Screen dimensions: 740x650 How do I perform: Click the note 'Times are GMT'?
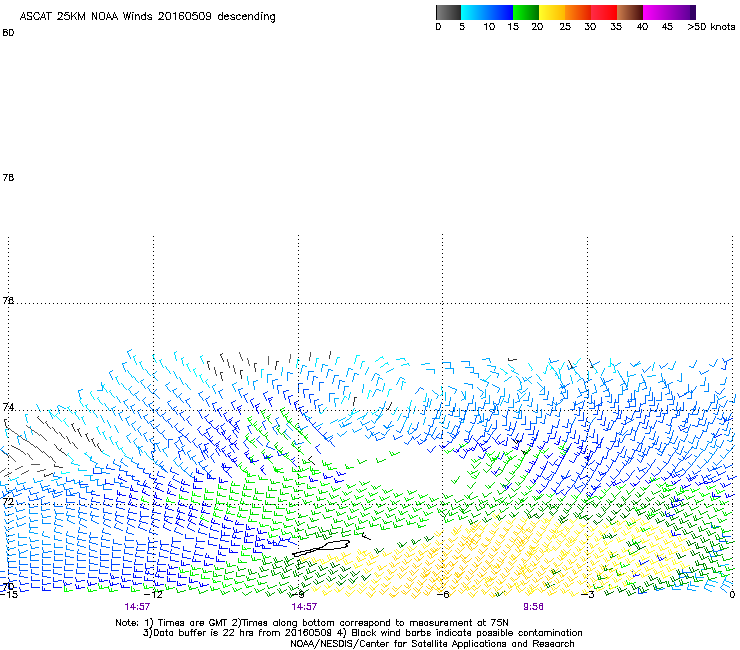coord(193,623)
